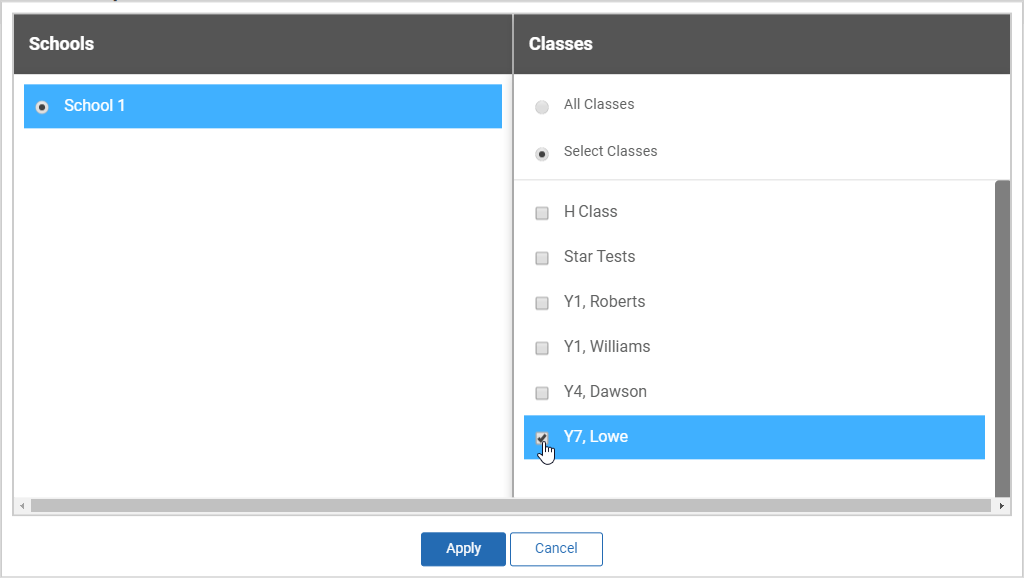This screenshot has width=1024, height=578.
Task: Click the horizontal scrollbar left arrow
Action: coord(23,506)
